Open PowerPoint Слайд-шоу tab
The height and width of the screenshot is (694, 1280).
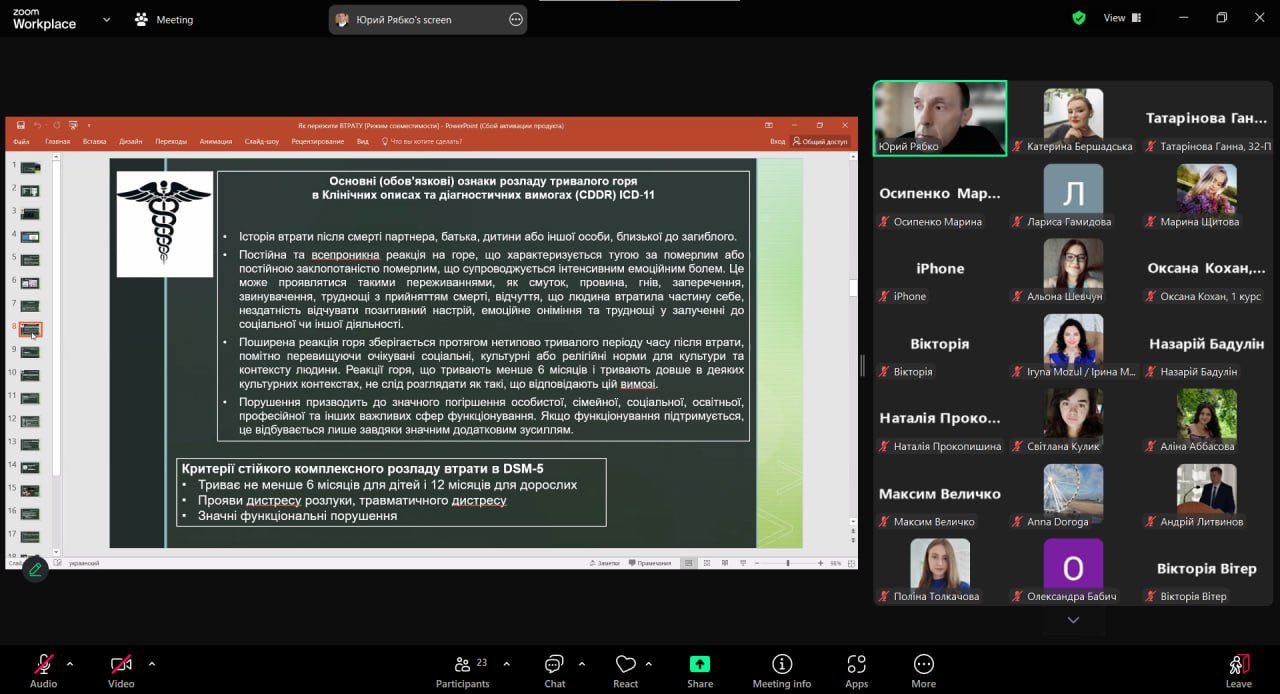click(x=262, y=141)
